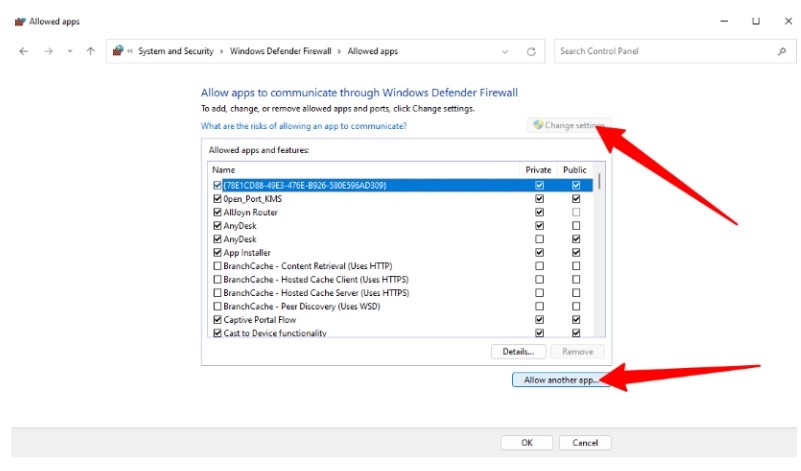
Task: Open System and Security breadcrumb
Action: [x=176, y=51]
